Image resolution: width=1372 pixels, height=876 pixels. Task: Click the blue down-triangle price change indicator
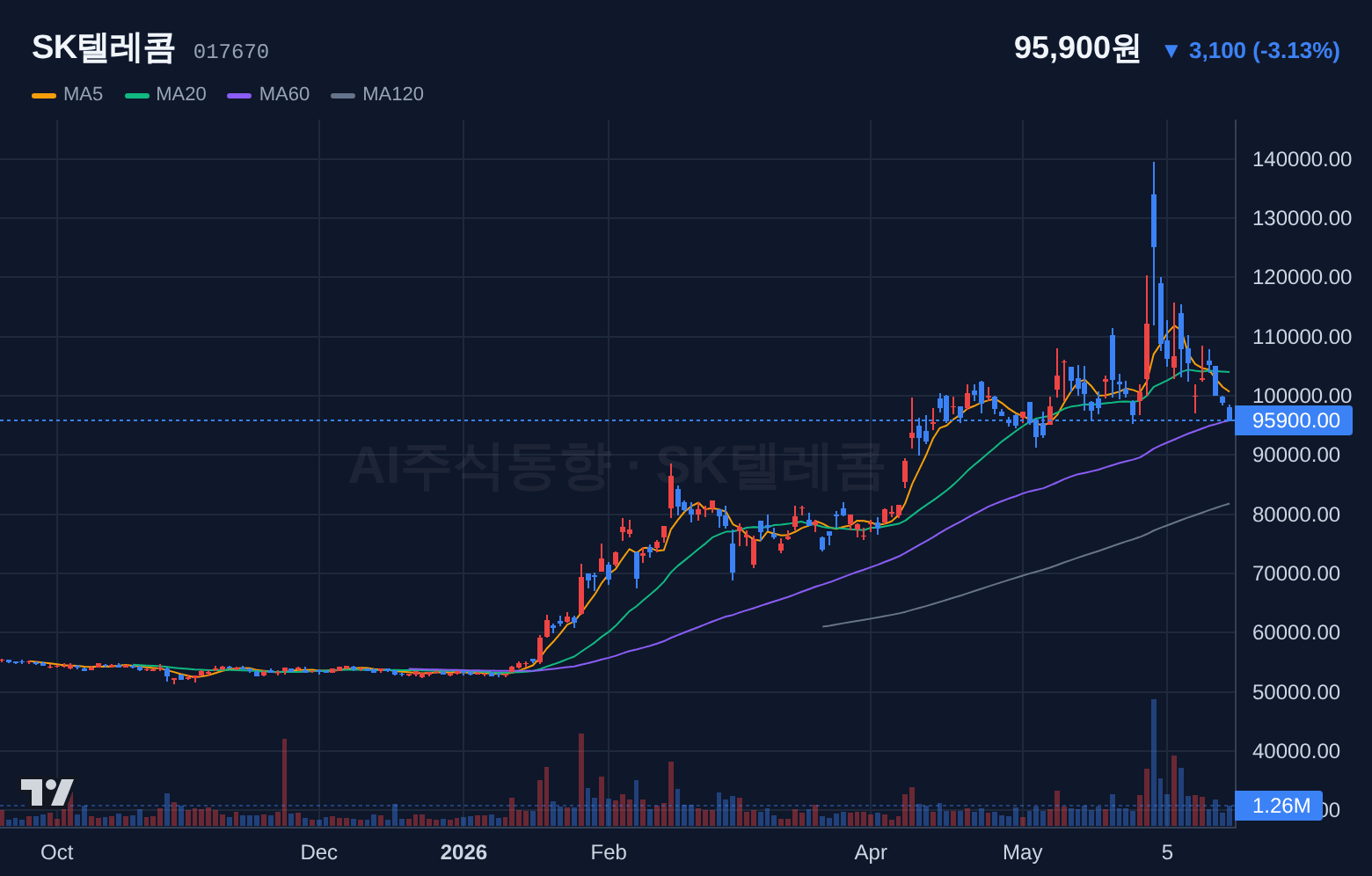pos(1171,51)
